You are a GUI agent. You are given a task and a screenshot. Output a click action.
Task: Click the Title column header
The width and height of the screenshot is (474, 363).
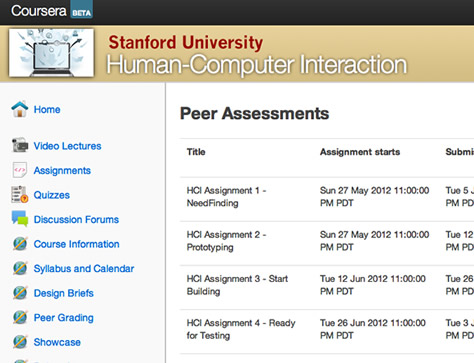(196, 152)
